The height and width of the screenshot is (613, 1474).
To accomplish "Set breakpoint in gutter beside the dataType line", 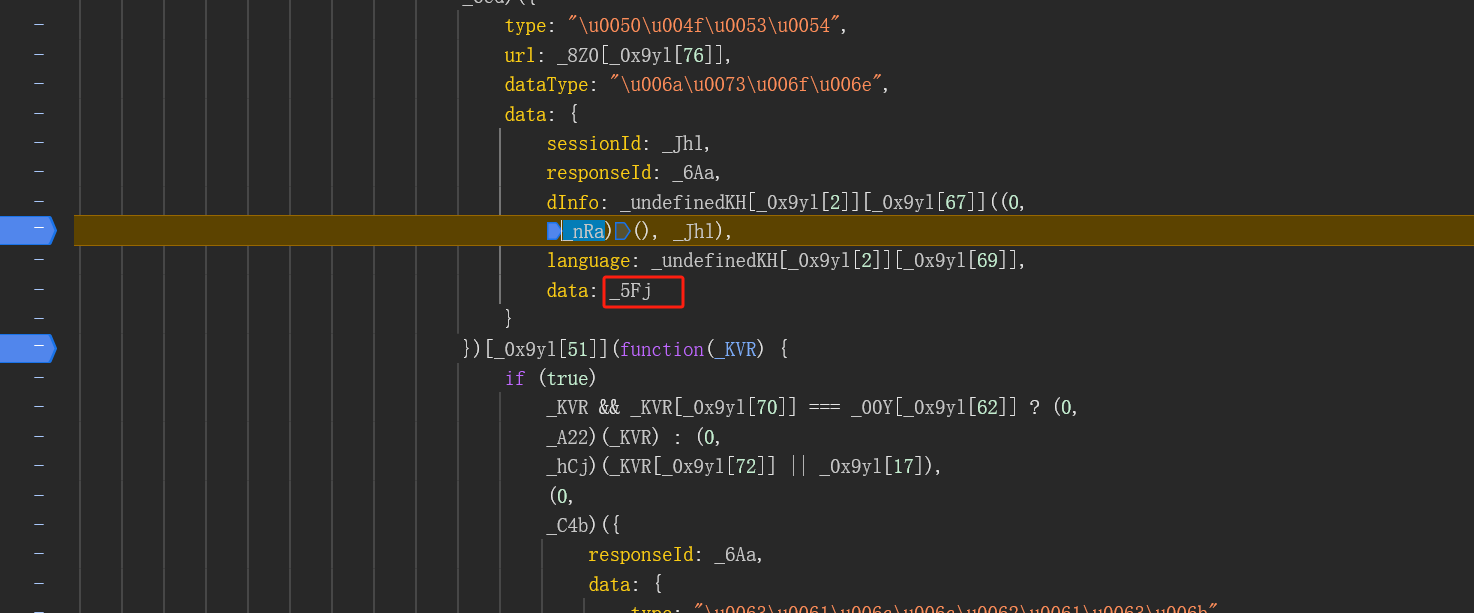I will click(39, 83).
